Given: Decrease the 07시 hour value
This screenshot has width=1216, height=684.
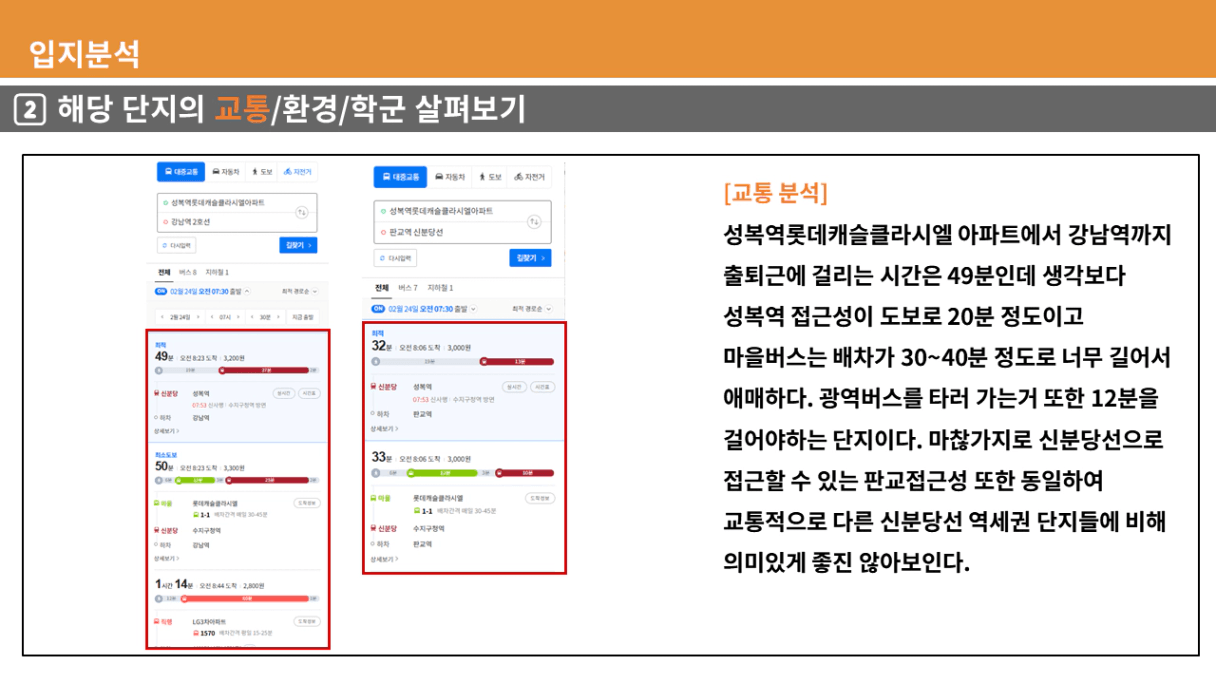Looking at the screenshot, I should (x=214, y=317).
